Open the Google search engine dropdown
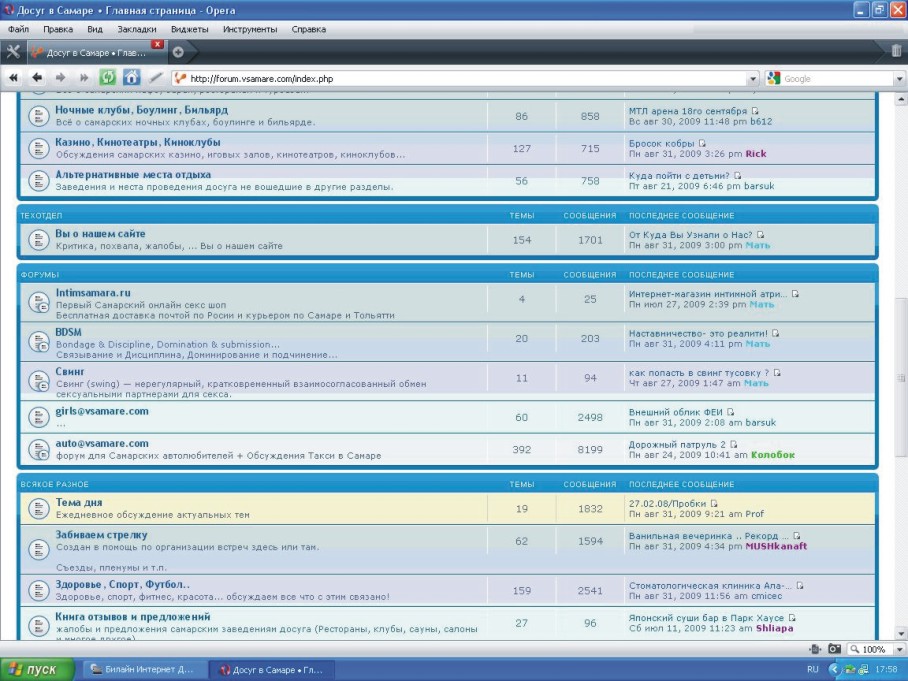The width and height of the screenshot is (908, 681). 773,78
